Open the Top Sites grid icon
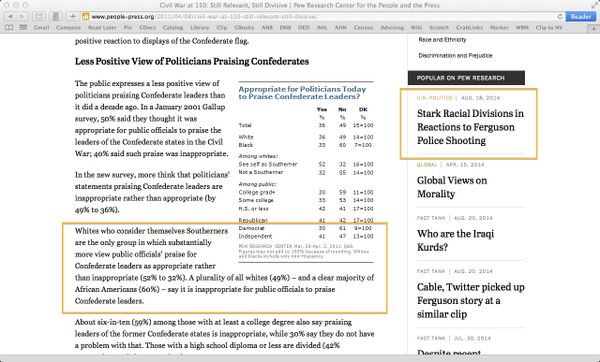Viewport: 600px width, 362px height. [23, 28]
